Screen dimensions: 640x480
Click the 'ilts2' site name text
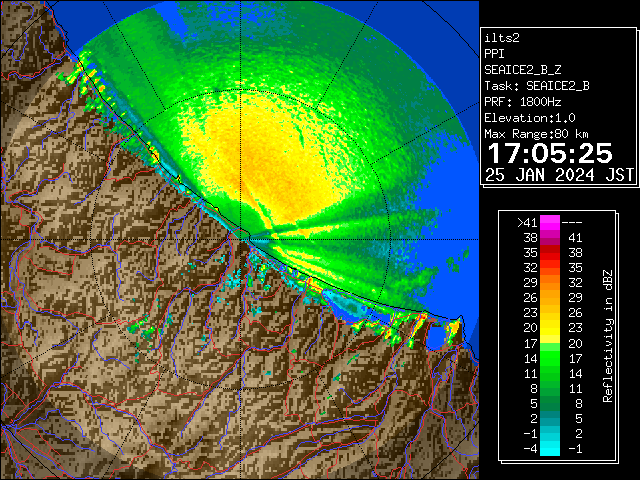[502, 38]
